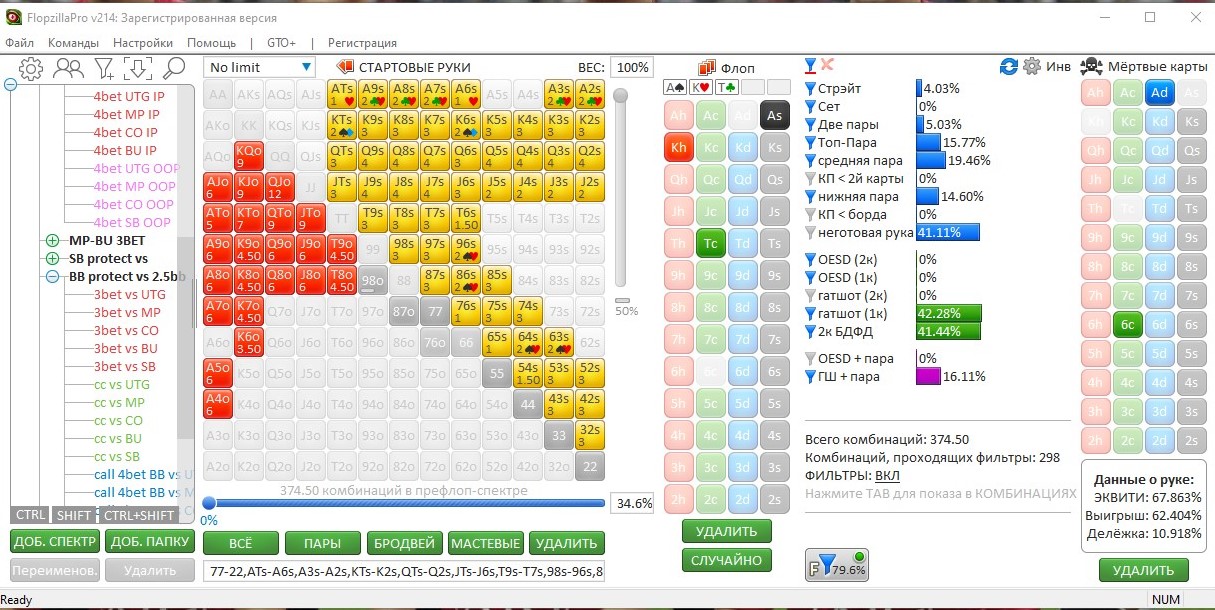Viewport: 1215px width, 610px height.
Task: Click the stacked cards icon beside Флоп
Action: click(706, 67)
